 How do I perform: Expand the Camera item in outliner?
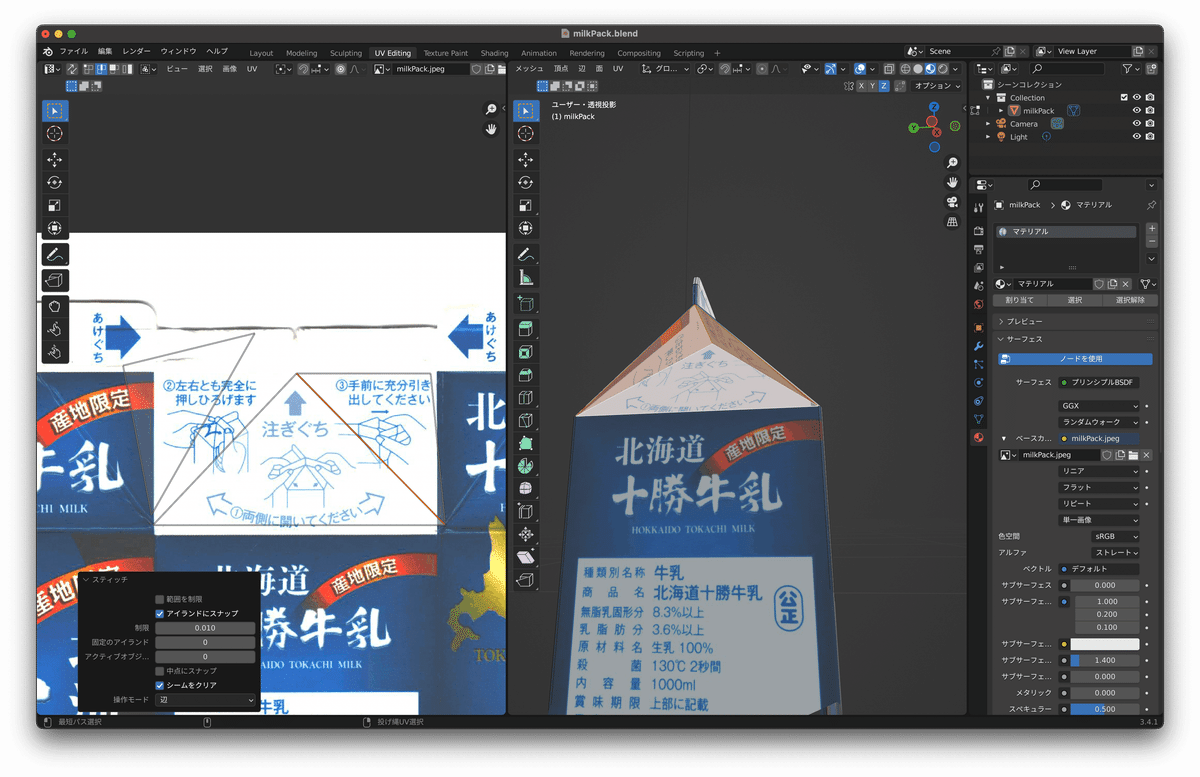989,124
